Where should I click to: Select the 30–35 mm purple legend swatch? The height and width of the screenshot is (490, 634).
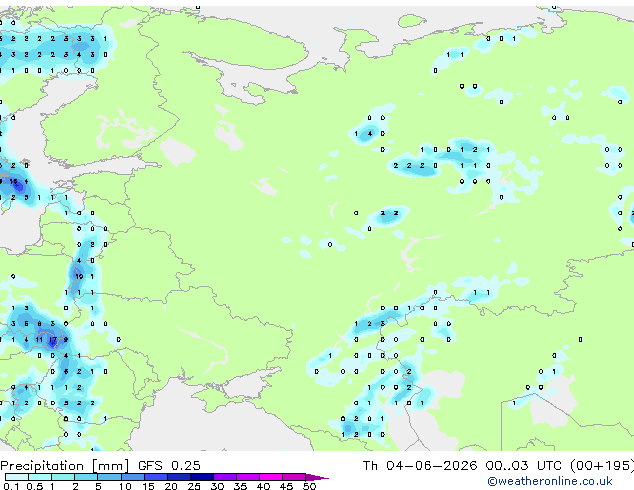point(224,477)
